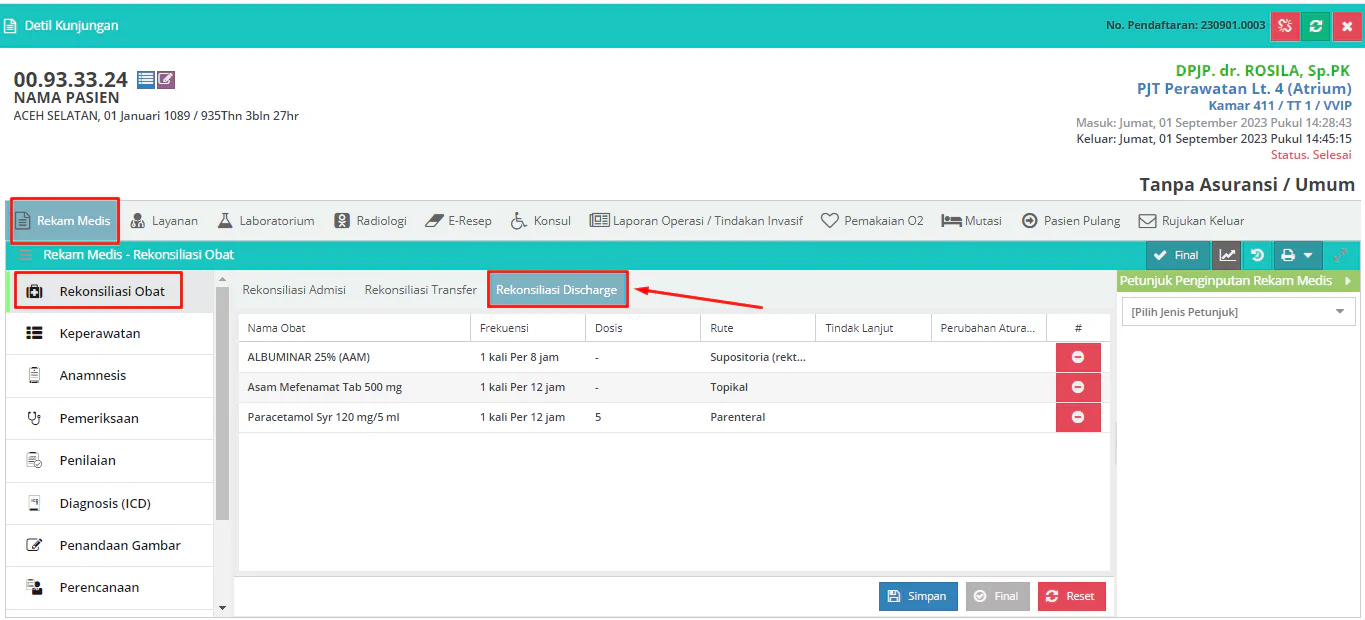This screenshot has width=1365, height=620.
Task: Close the Detil Kunjungan window
Action: 1347,26
